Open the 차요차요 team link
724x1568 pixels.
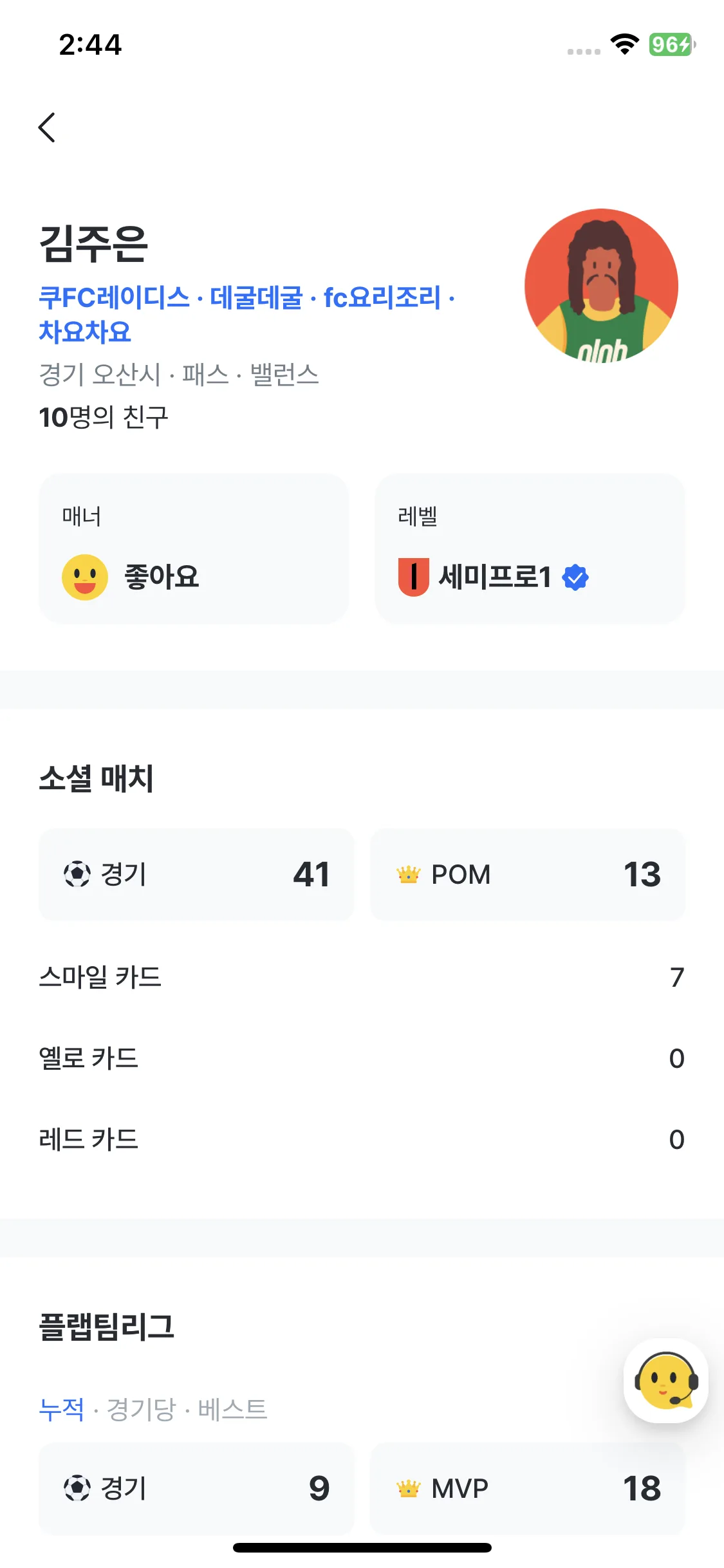click(85, 331)
